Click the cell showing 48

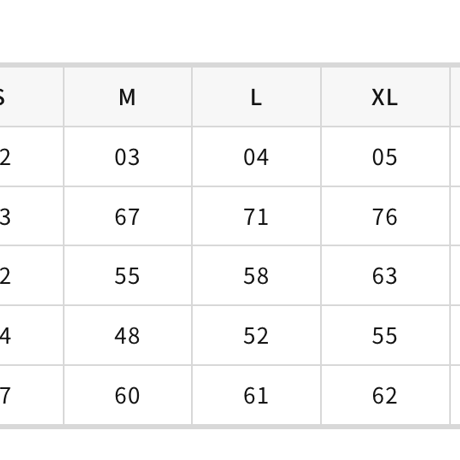coord(128,335)
